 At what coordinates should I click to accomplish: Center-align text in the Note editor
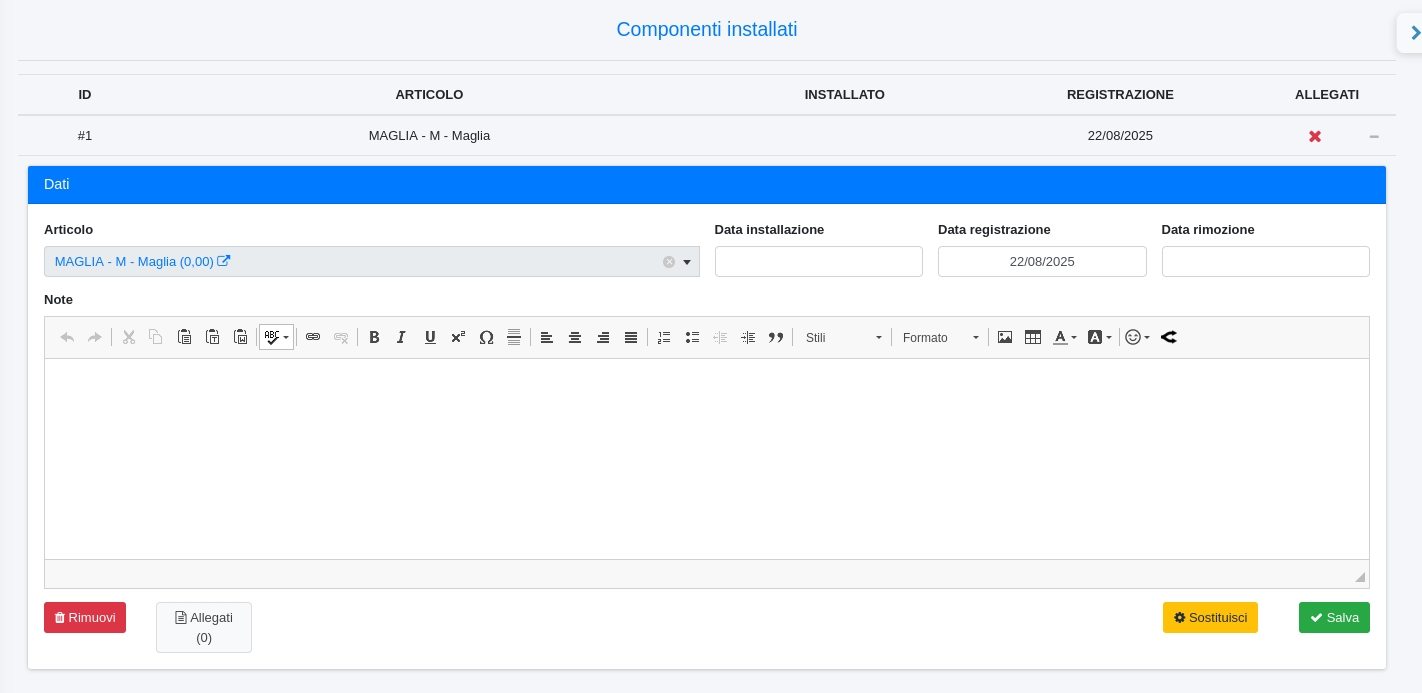(575, 338)
